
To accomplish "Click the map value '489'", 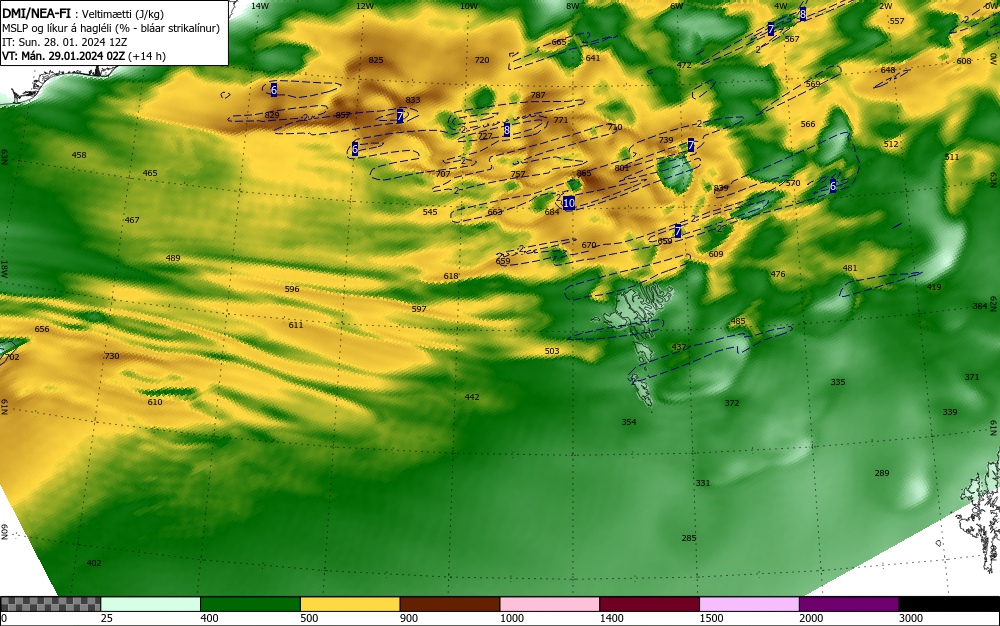I will click(173, 259).
